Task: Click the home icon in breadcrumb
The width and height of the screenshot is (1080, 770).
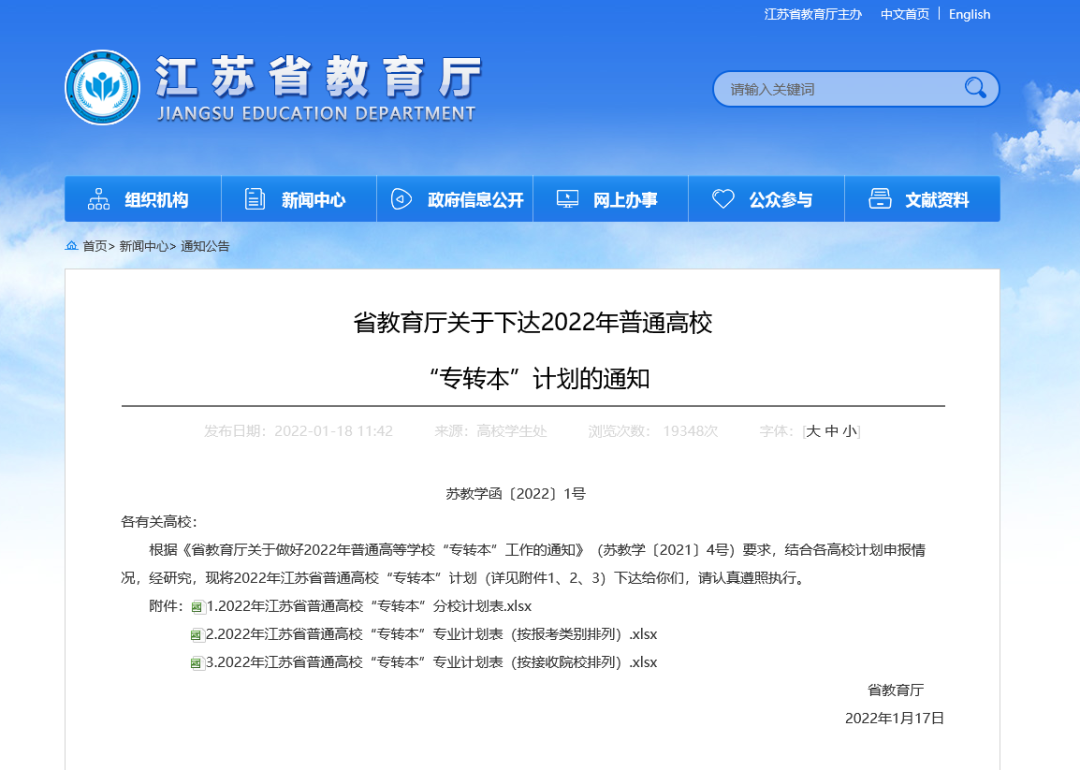Action: click(71, 246)
